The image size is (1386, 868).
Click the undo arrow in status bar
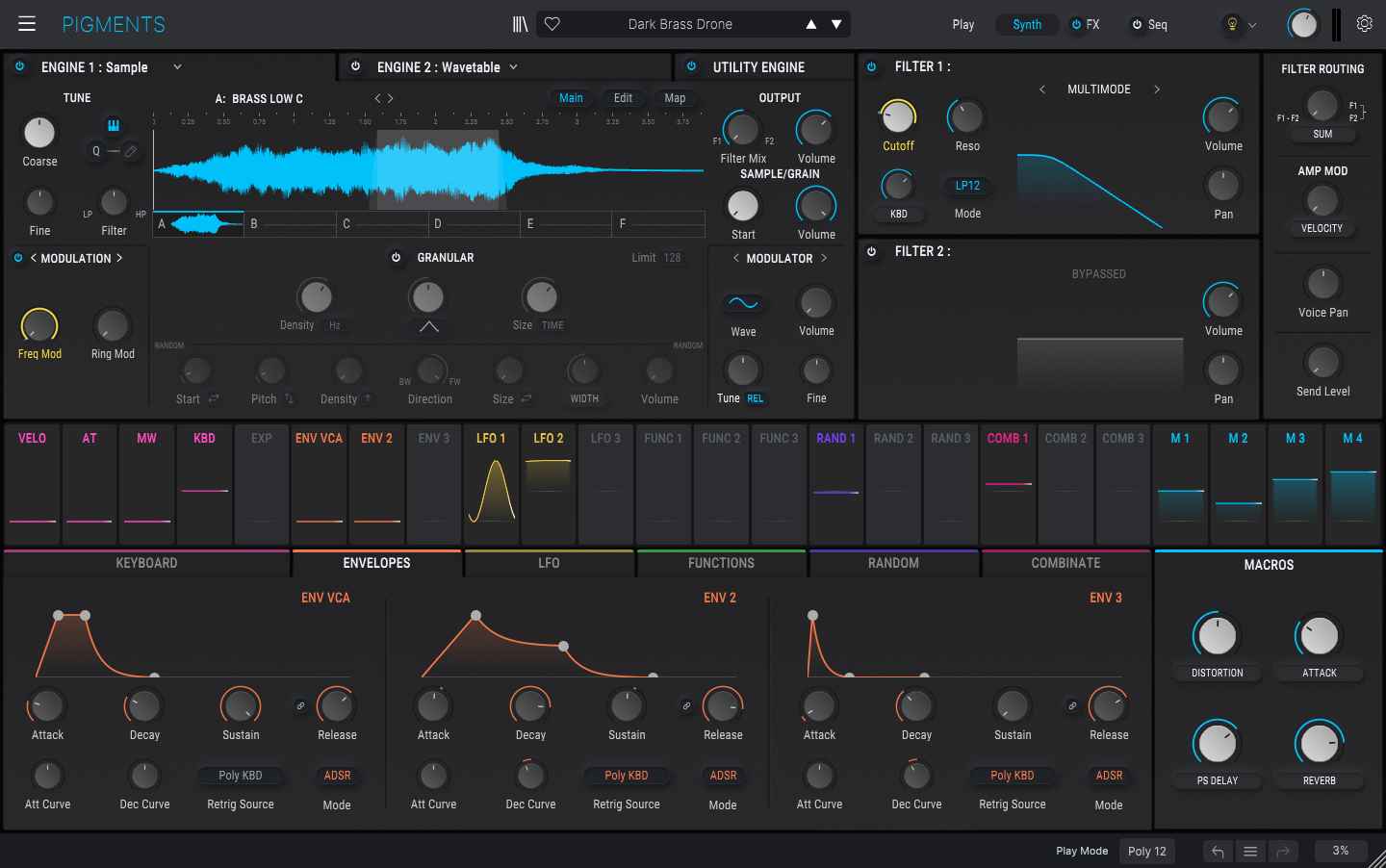[x=1218, y=851]
